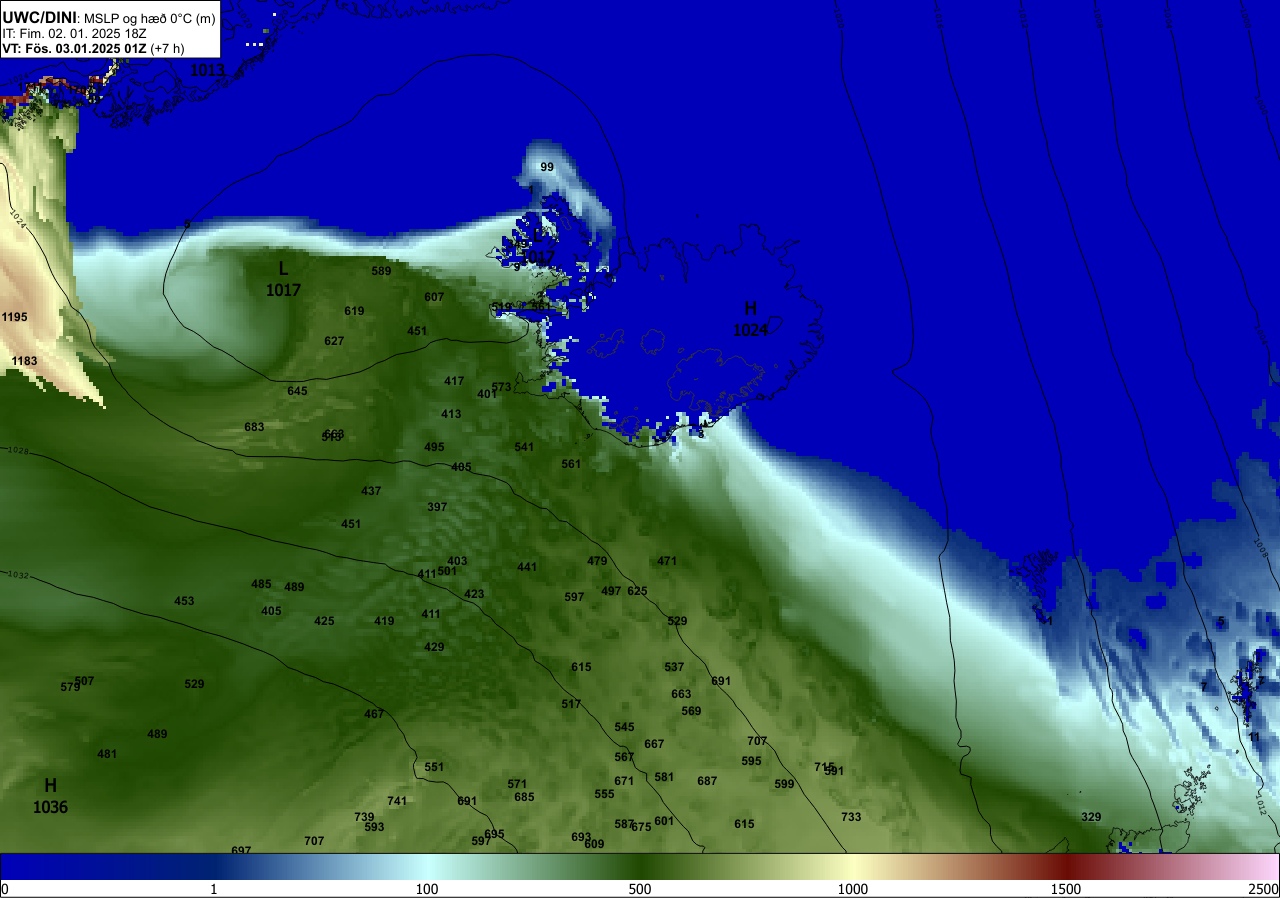
Task: Click the VT: Fös. 03.01.2025 01Z (+7 h) line
Action: coord(93,47)
